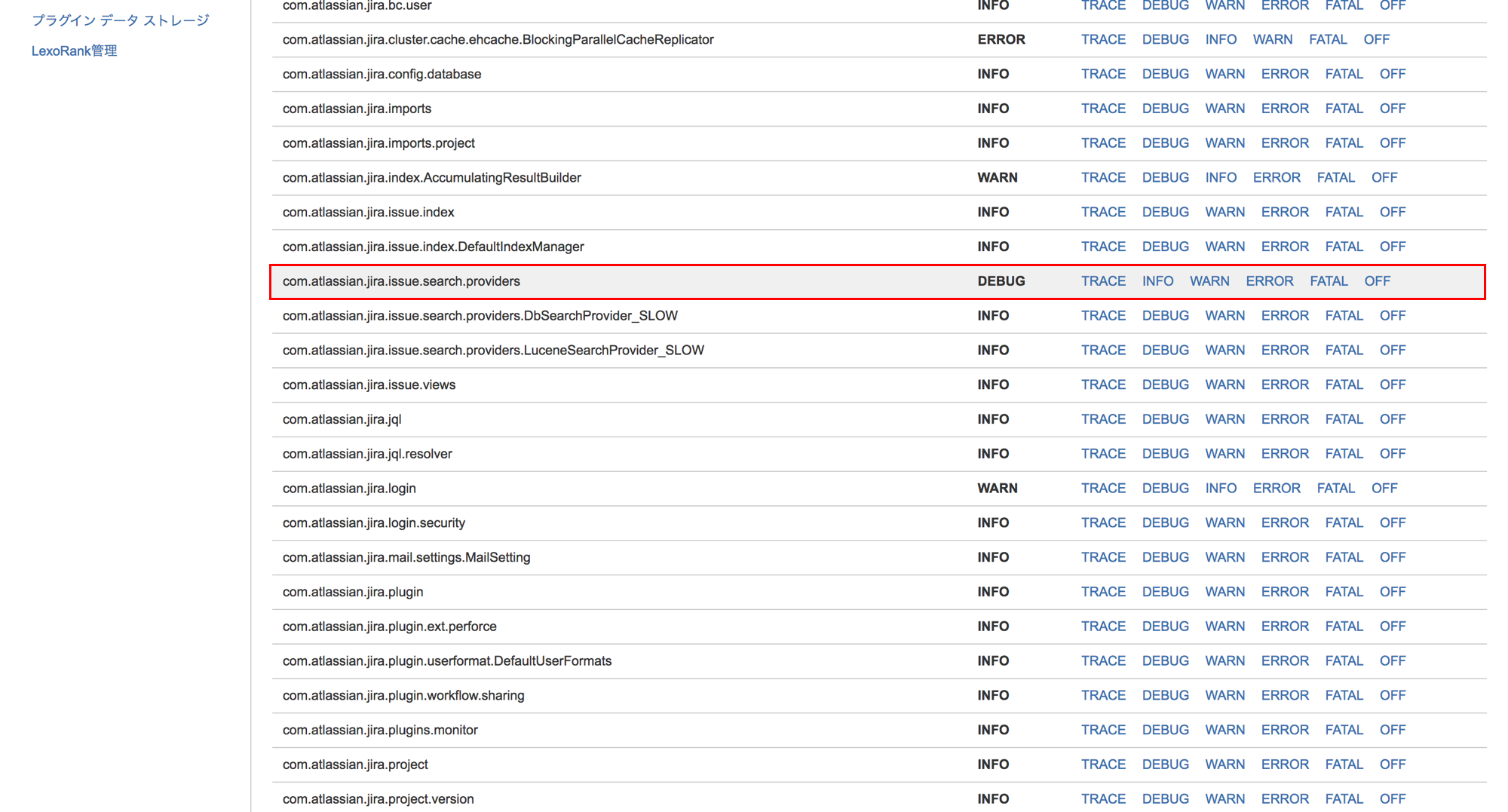The width and height of the screenshot is (1508, 812).
Task: Set plugin.workflow.sharing logger to FATAL
Action: [1344, 696]
